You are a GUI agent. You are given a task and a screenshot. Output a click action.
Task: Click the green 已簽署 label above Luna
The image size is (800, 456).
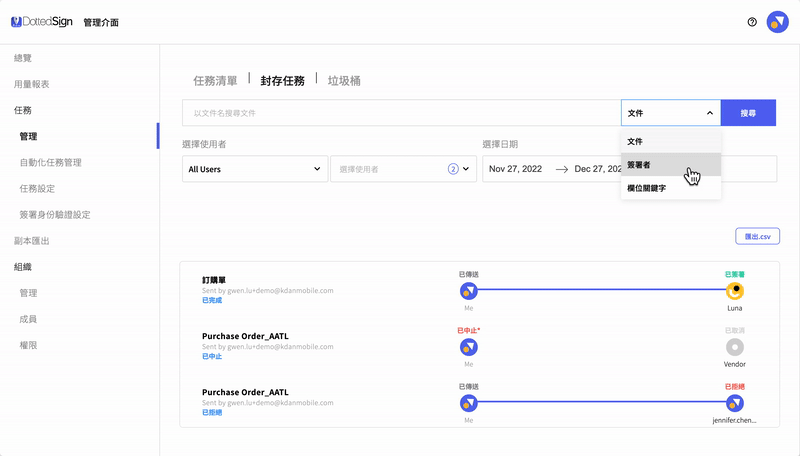click(x=735, y=274)
